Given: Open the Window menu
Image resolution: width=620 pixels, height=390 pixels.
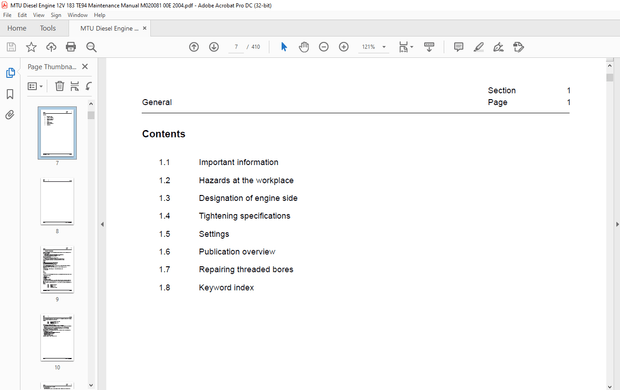Looking at the screenshot, I should pyautogui.click(x=78, y=15).
